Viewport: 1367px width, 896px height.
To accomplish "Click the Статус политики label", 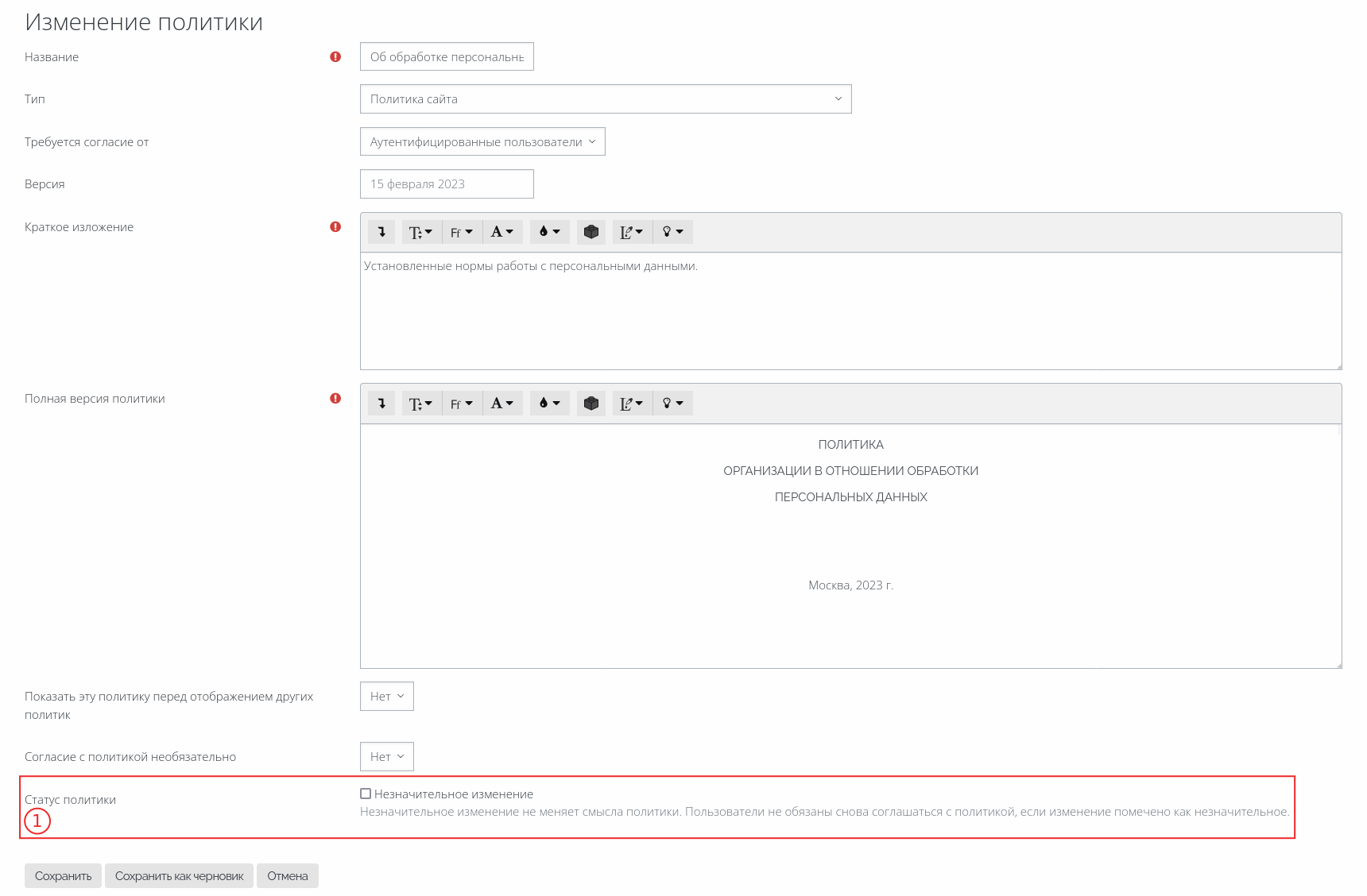I will [70, 800].
